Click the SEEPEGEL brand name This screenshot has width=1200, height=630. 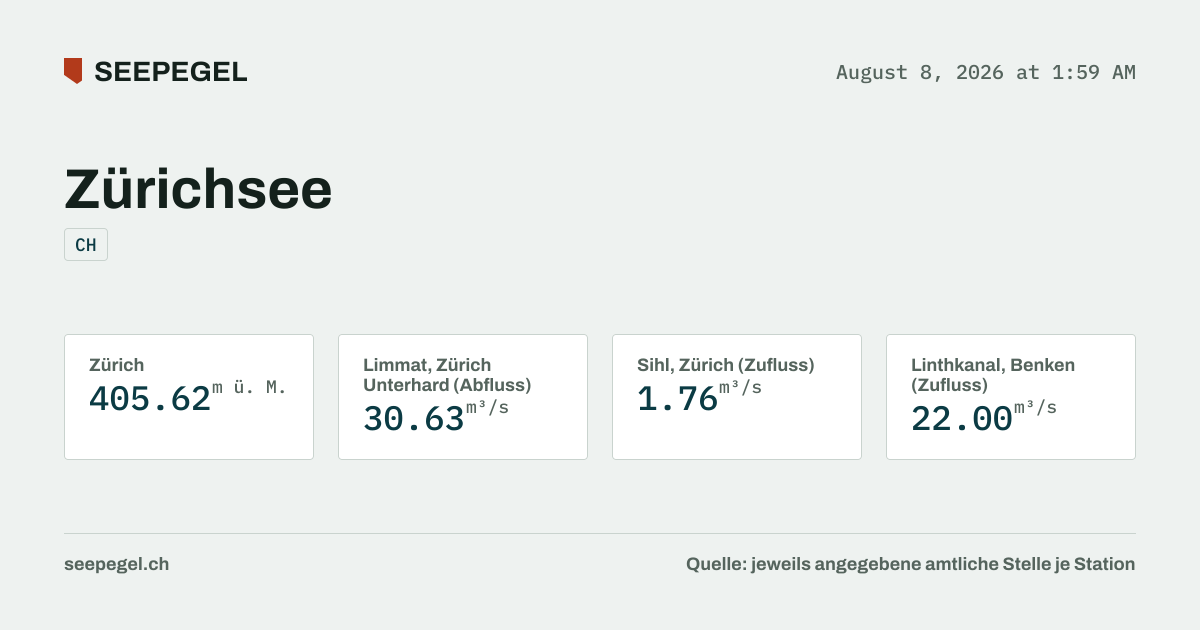pos(171,72)
